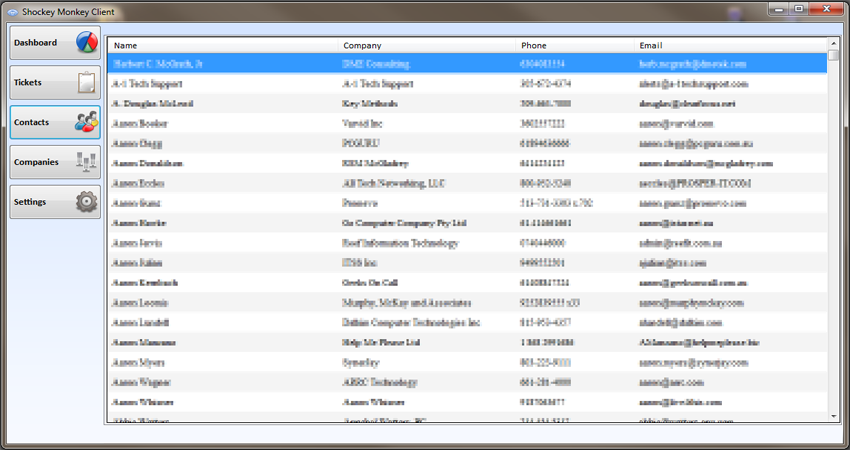Screen dimensions: 850x450
Task: Open the Companies icon in sidebar
Action: 86,162
